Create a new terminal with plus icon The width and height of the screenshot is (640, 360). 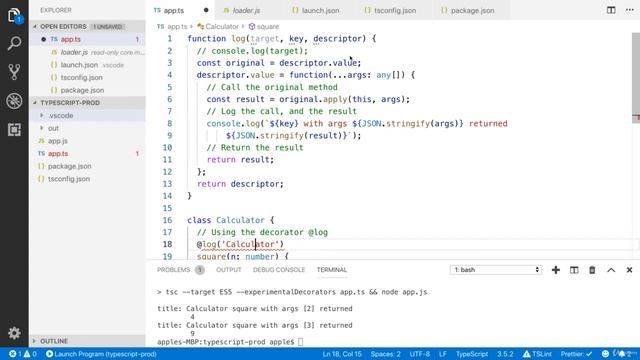click(556, 270)
